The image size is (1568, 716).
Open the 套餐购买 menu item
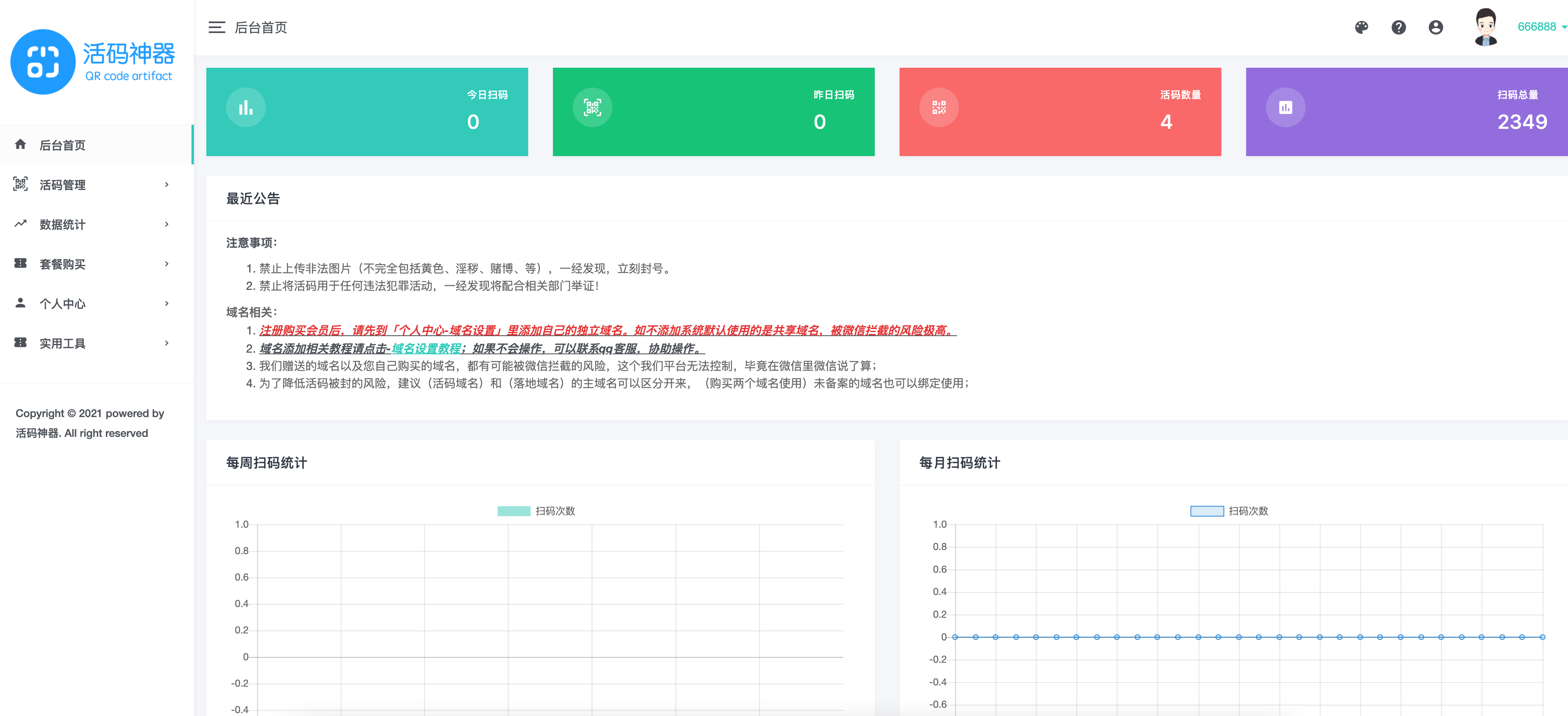97,264
